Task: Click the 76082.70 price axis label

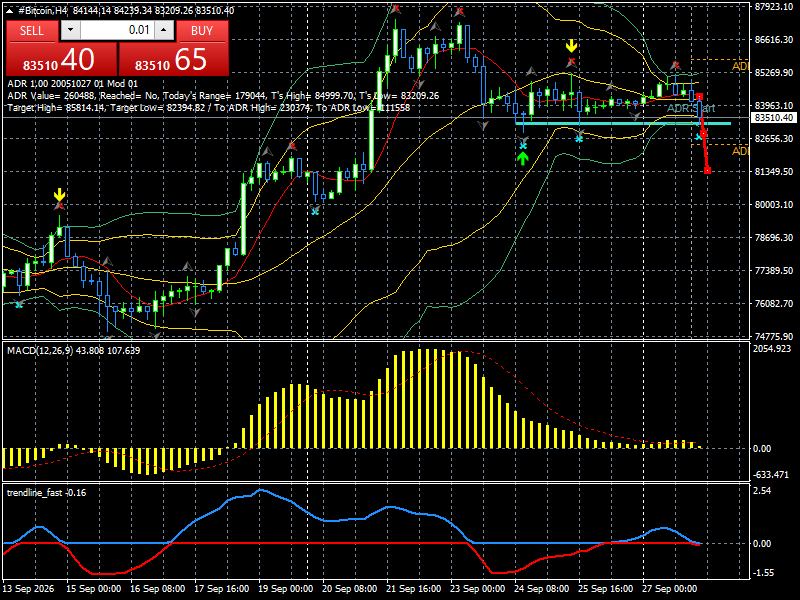Action: (x=773, y=303)
